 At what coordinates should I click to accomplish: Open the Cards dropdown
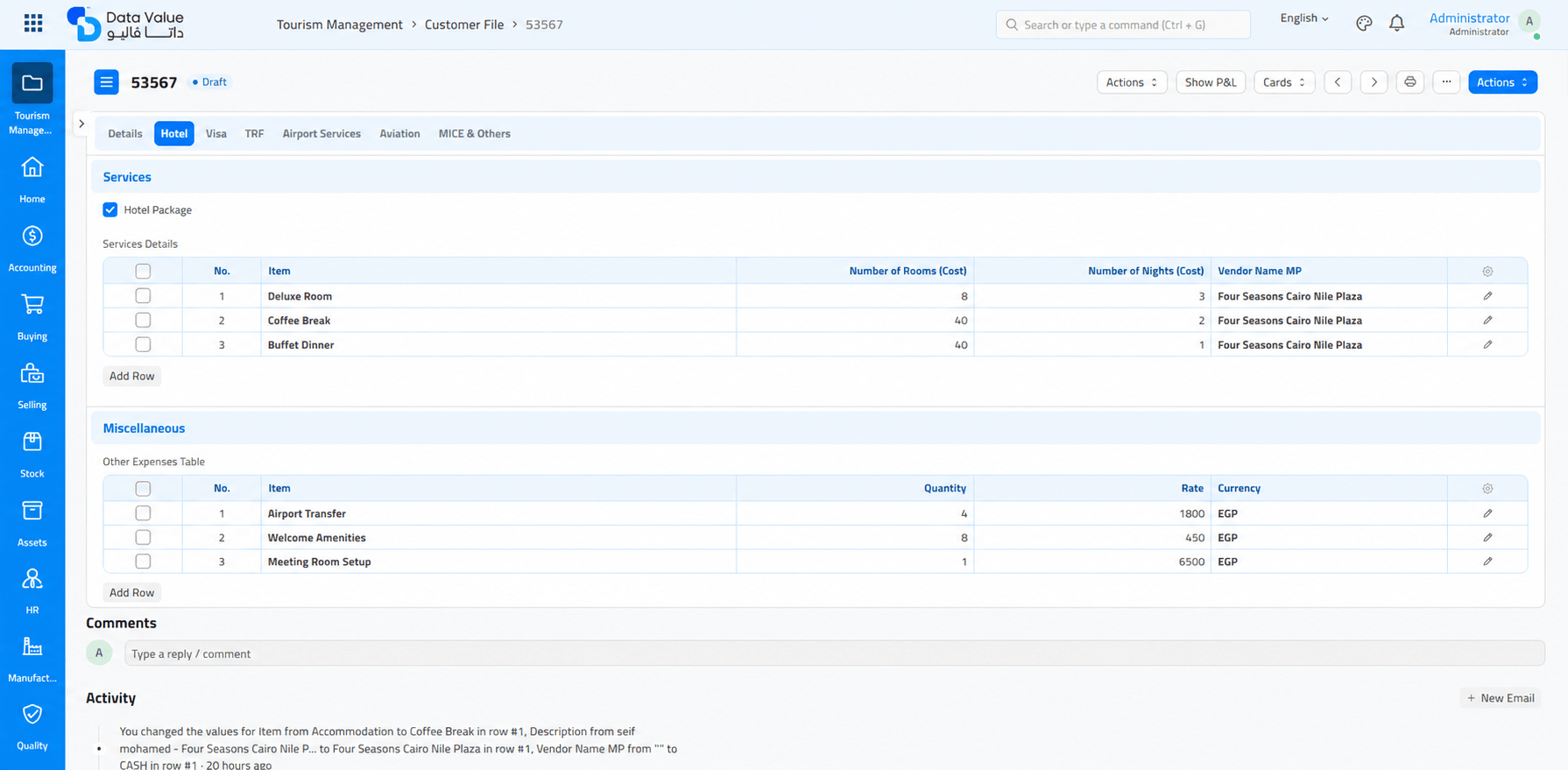click(x=1284, y=82)
